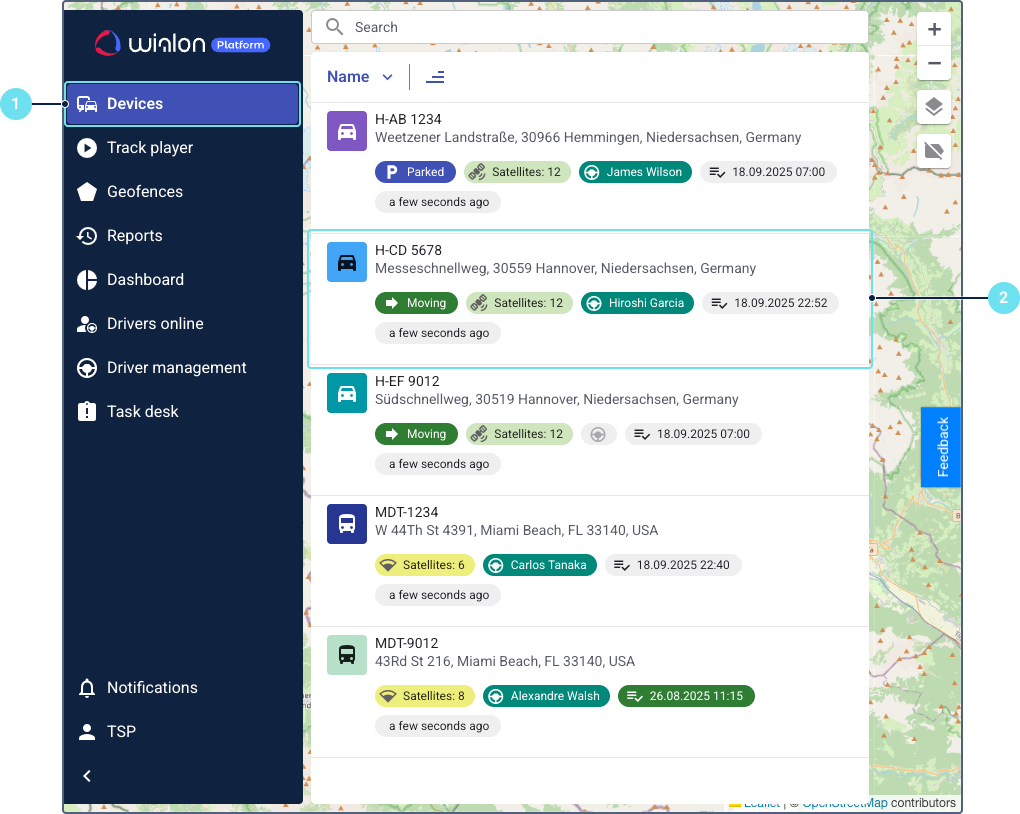Zoom in on the map

coord(934,29)
